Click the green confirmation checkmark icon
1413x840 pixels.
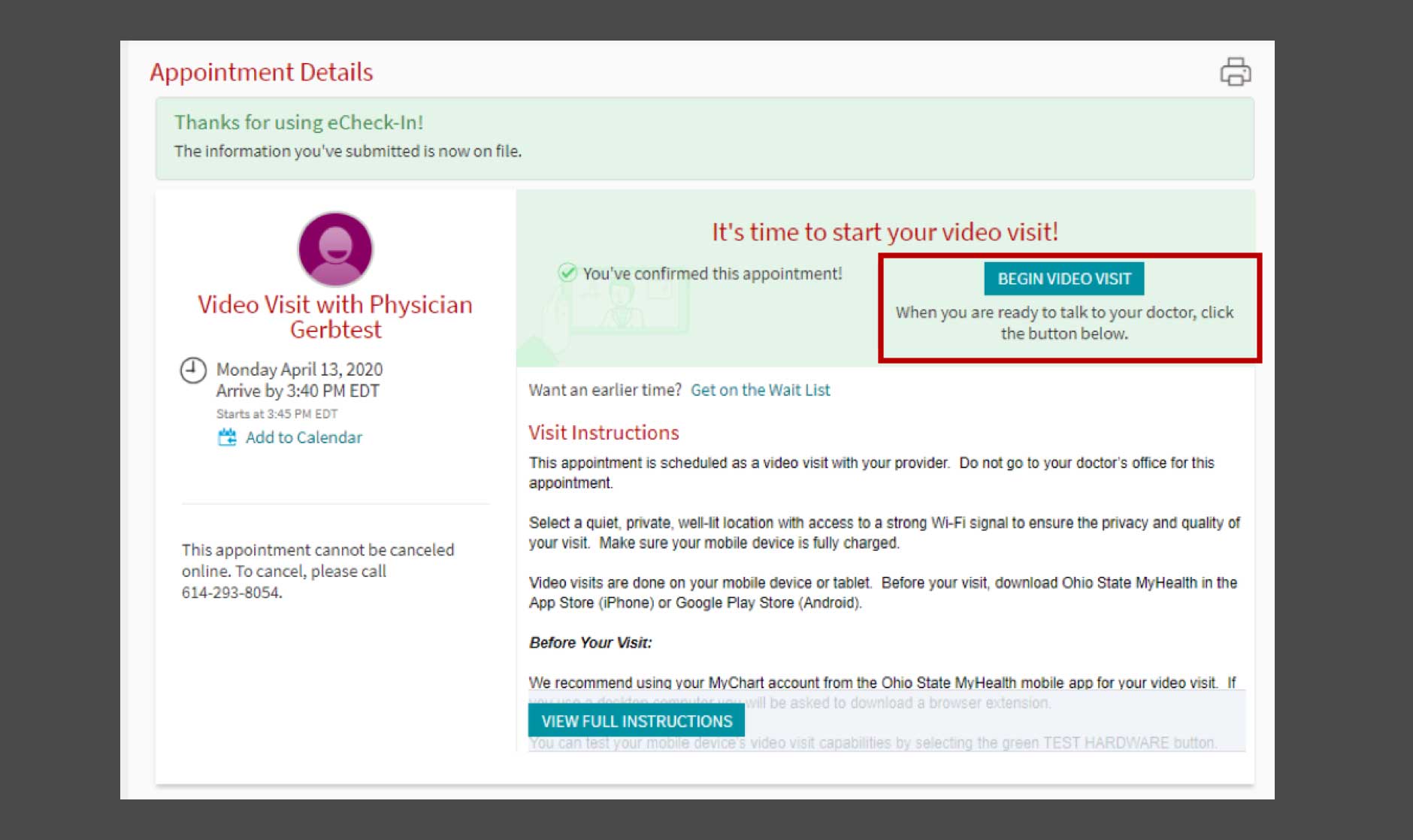point(567,273)
